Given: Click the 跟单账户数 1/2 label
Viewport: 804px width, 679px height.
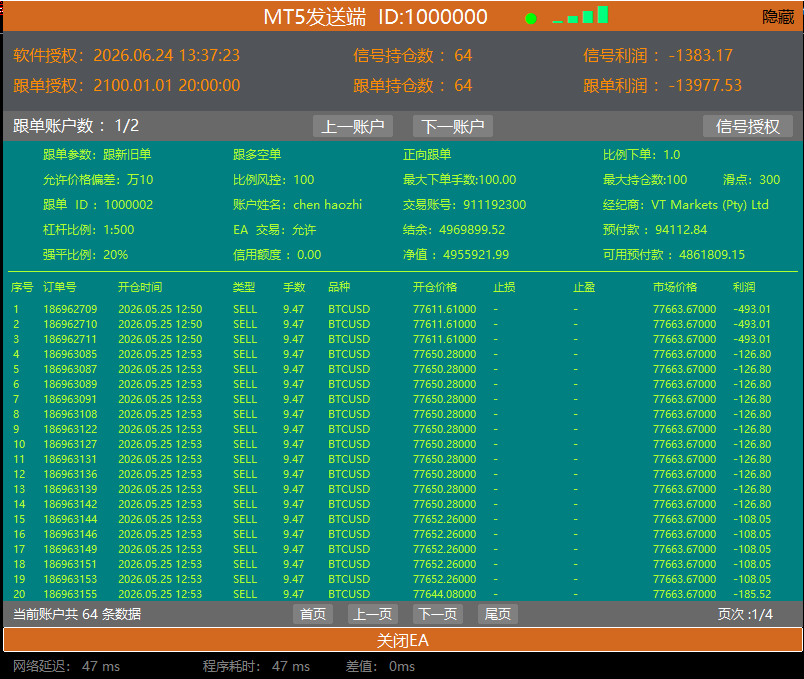Looking at the screenshot, I should click(76, 126).
